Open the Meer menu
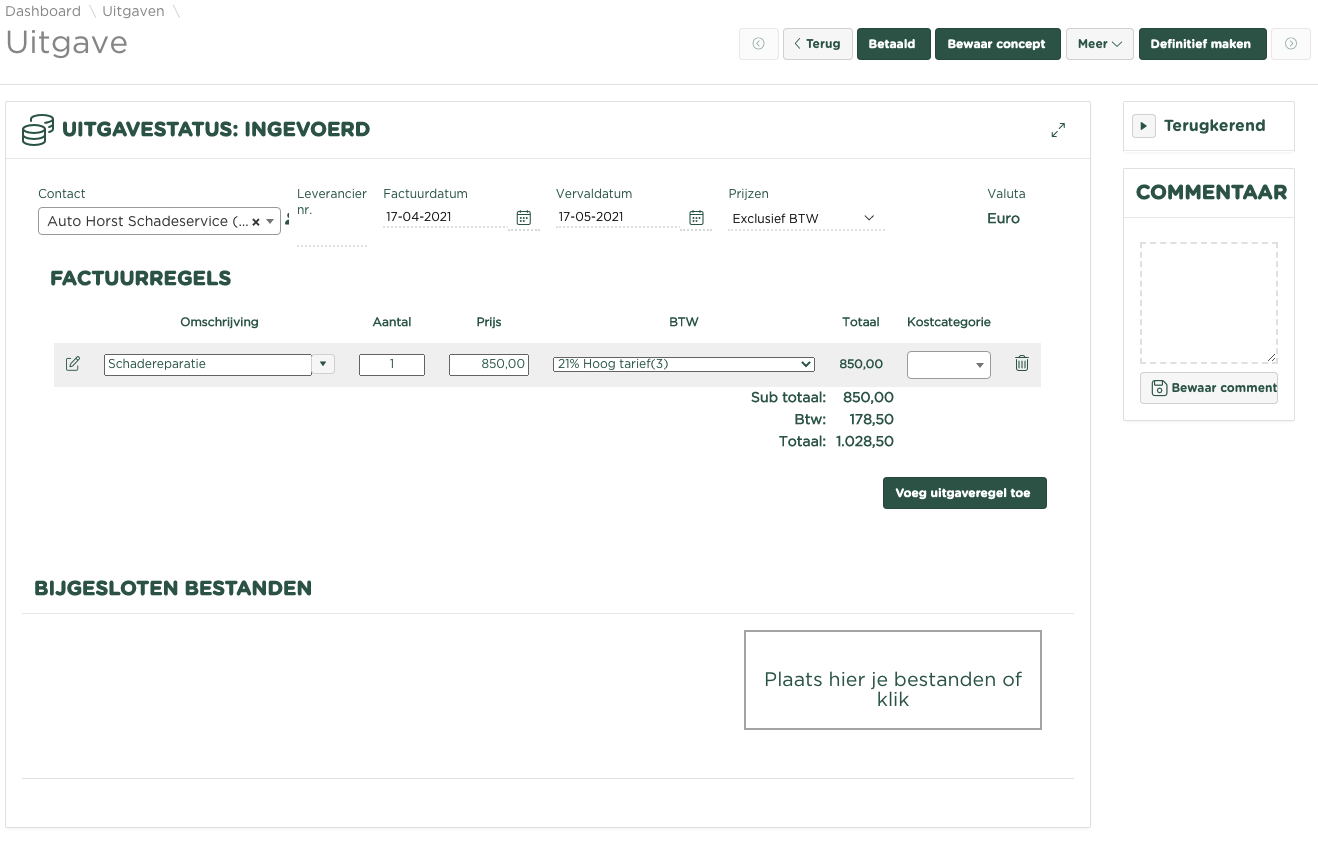The width and height of the screenshot is (1318, 854). [1099, 44]
